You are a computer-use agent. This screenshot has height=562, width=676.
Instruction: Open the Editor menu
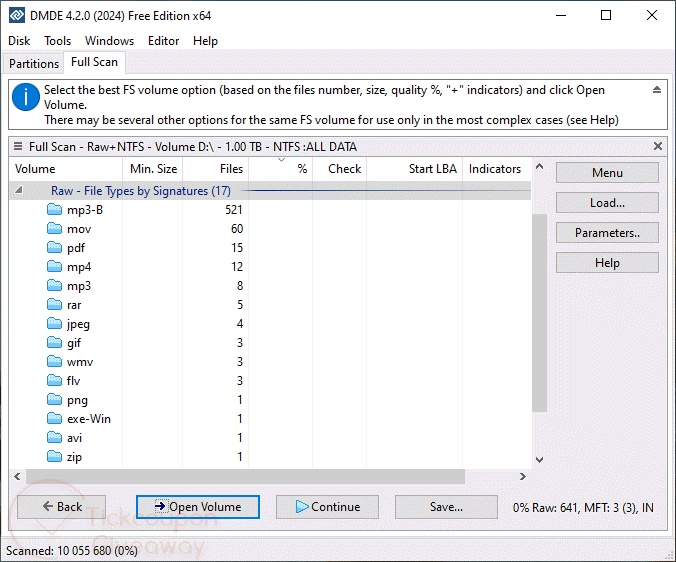(163, 41)
